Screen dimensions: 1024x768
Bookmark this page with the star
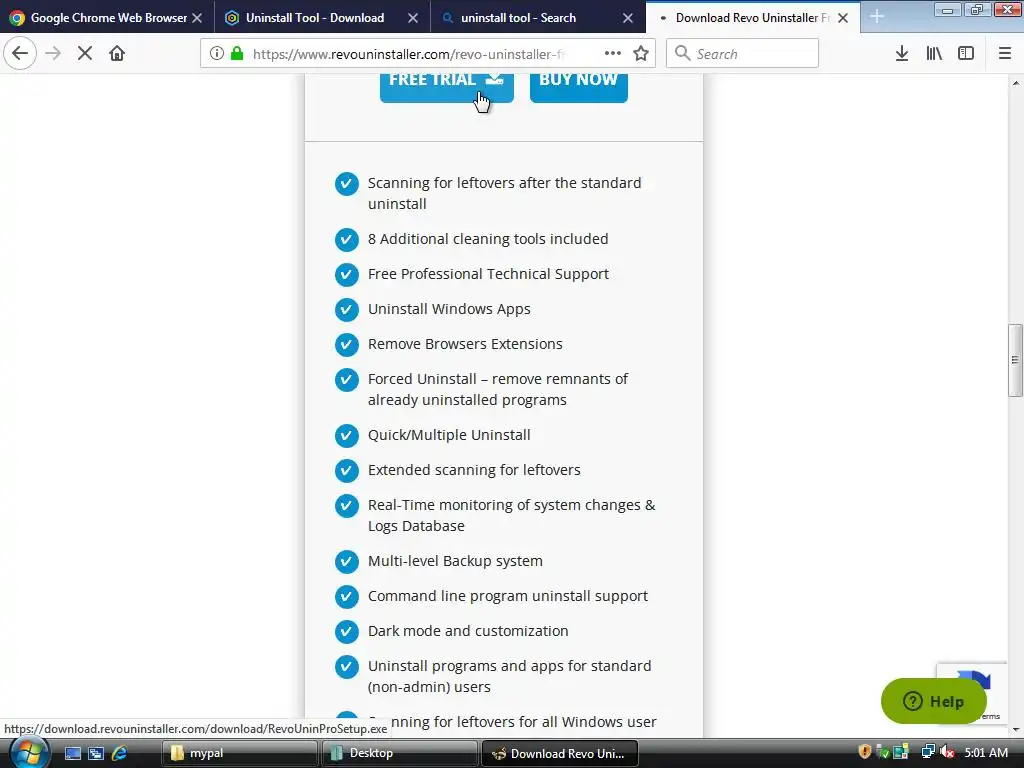[x=641, y=53]
